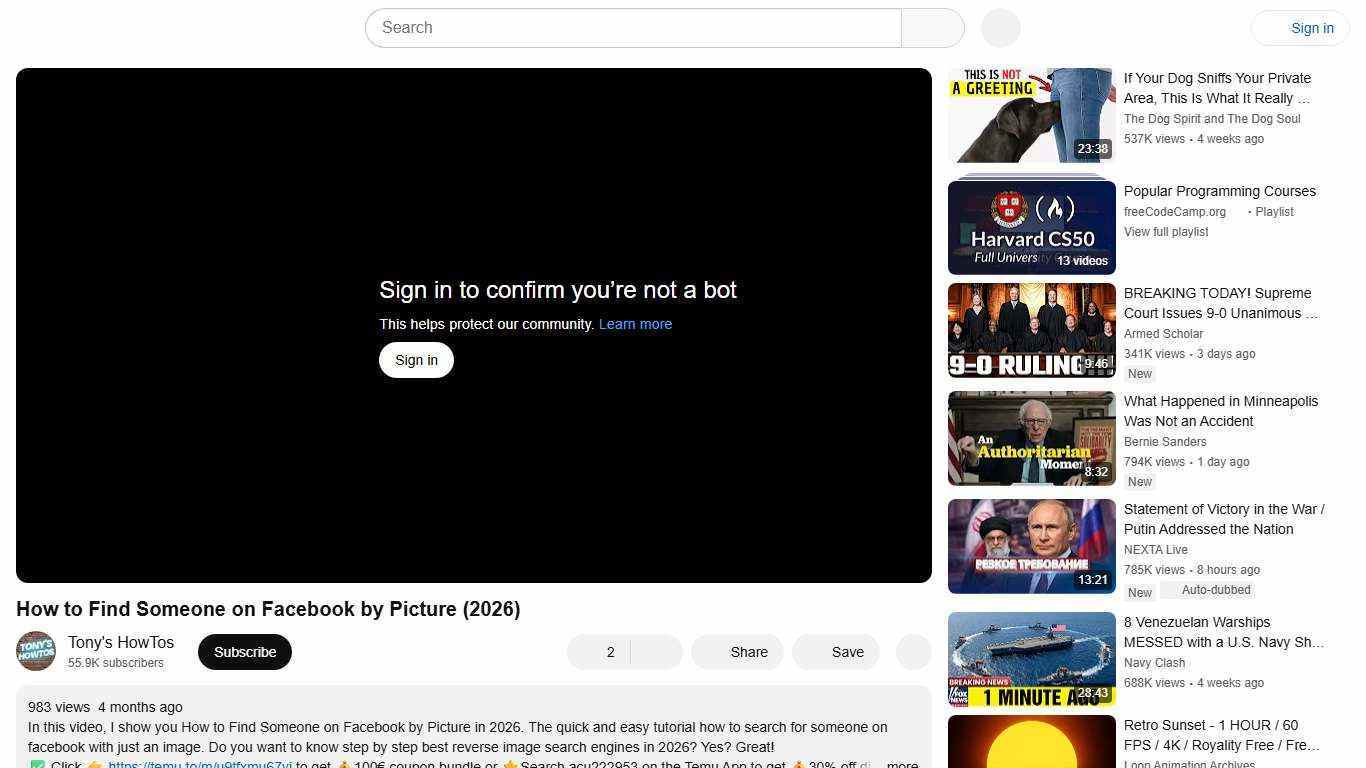Image resolution: width=1366 pixels, height=768 pixels.
Task: Click the Auto-dubbed chip on NEXTA Live video
Action: point(1214,590)
